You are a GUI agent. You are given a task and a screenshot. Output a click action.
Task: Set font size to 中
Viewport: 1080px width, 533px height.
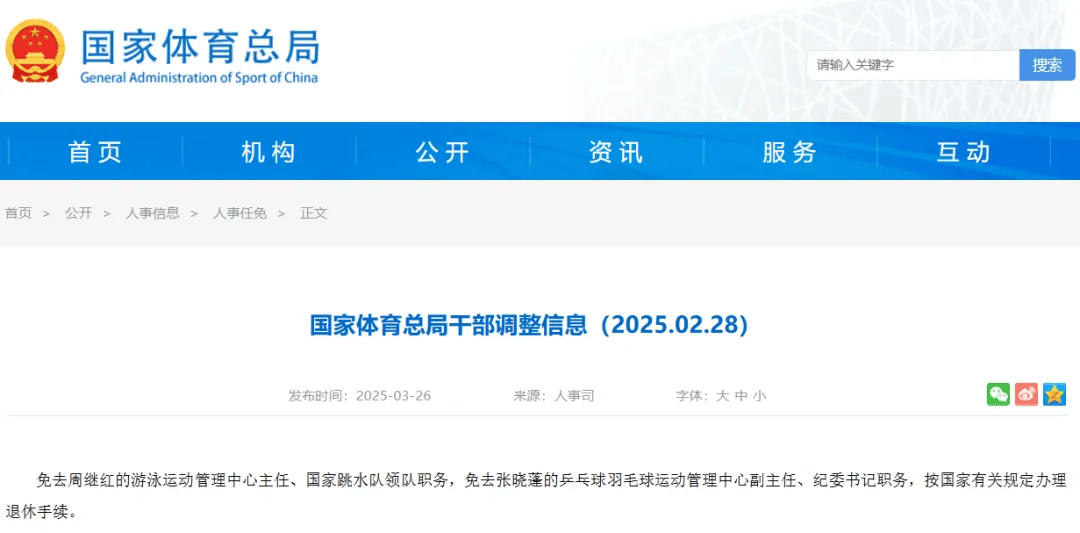(741, 396)
